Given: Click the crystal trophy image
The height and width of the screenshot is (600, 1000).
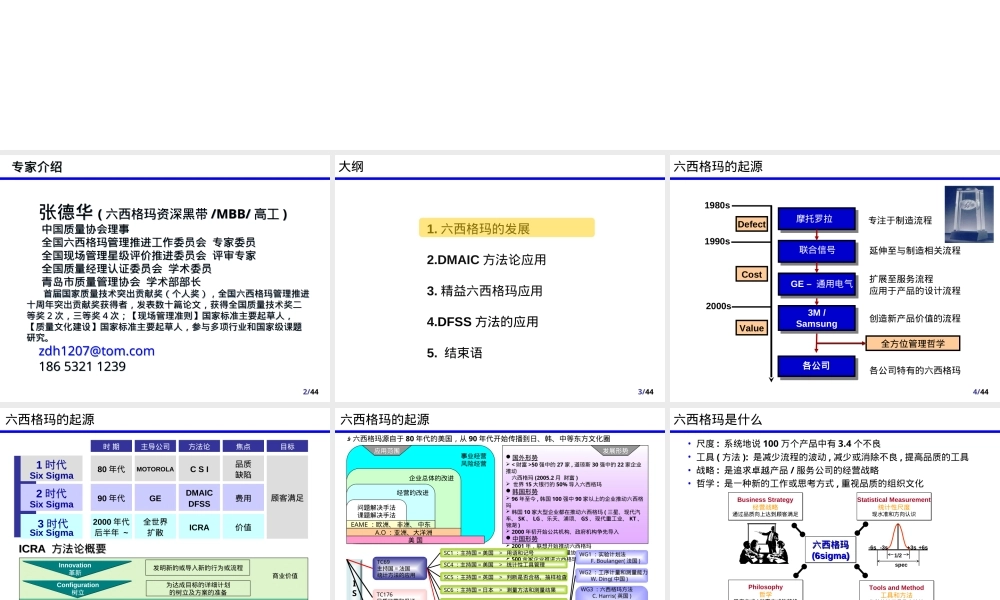Looking at the screenshot, I should click(969, 214).
